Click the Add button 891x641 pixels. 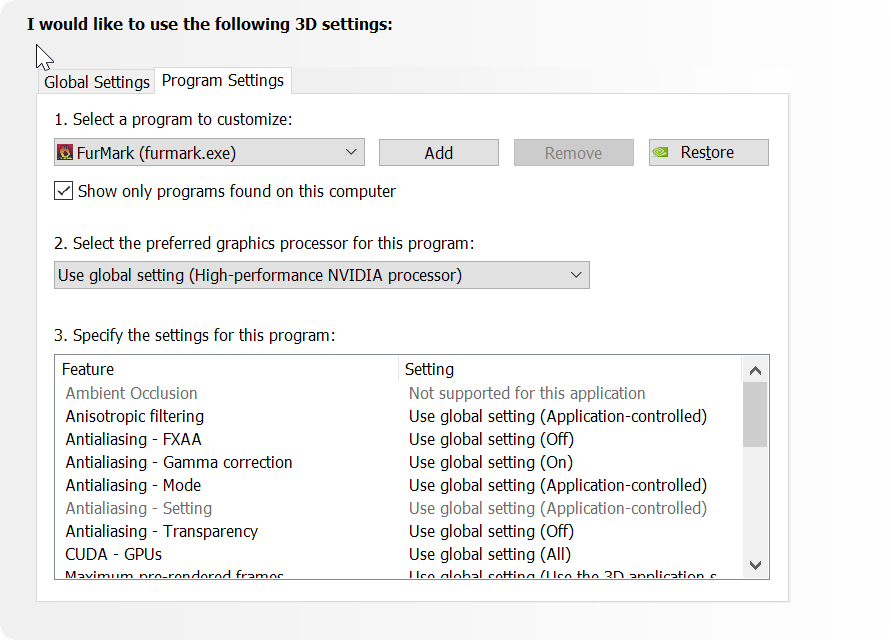(439, 152)
